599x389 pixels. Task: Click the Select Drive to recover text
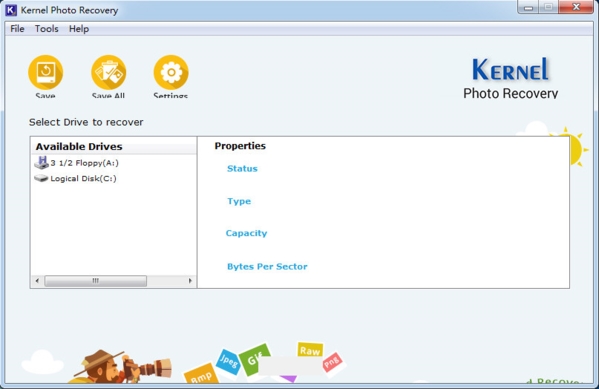coord(86,122)
